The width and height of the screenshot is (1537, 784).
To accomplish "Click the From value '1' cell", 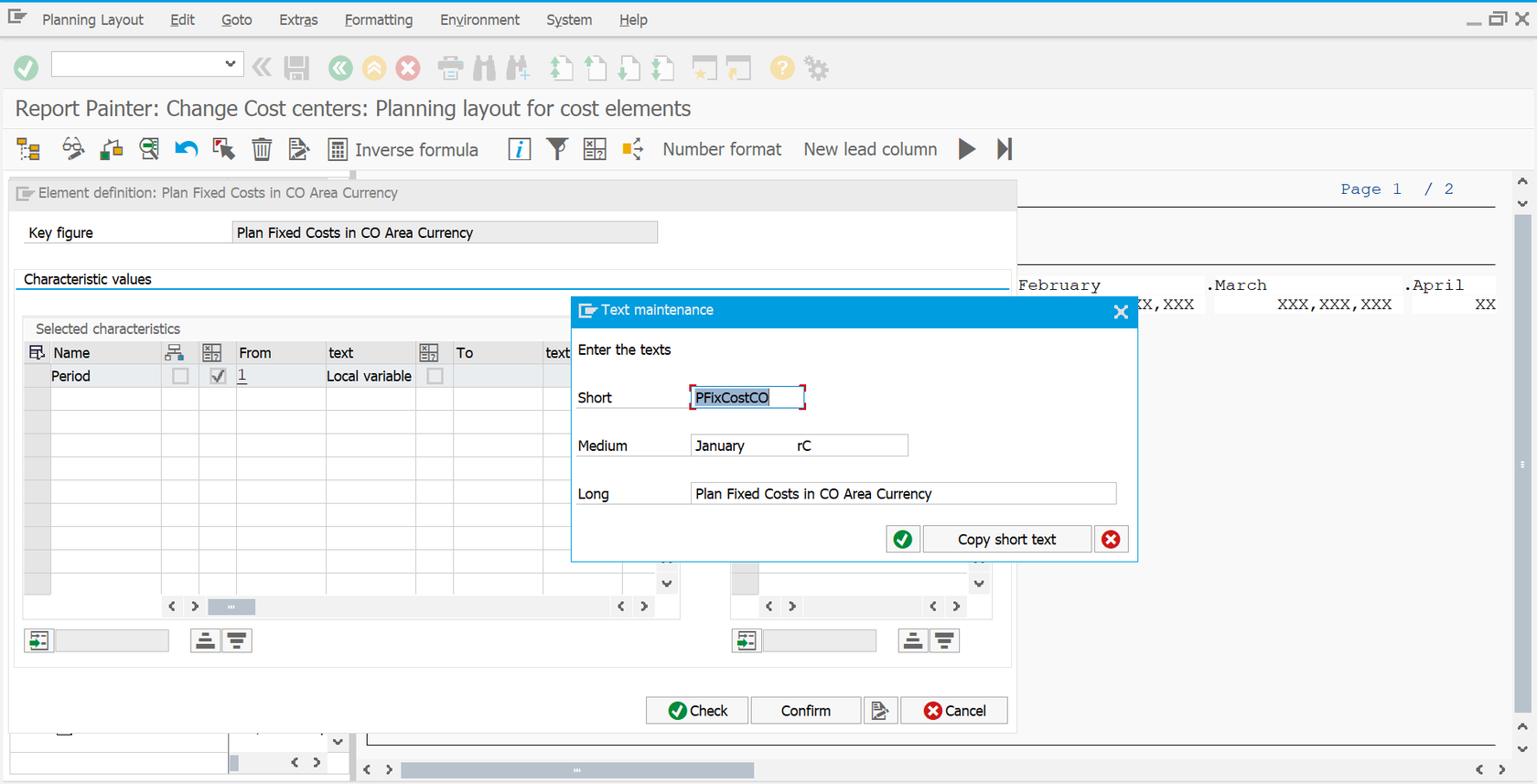I will [x=280, y=376].
